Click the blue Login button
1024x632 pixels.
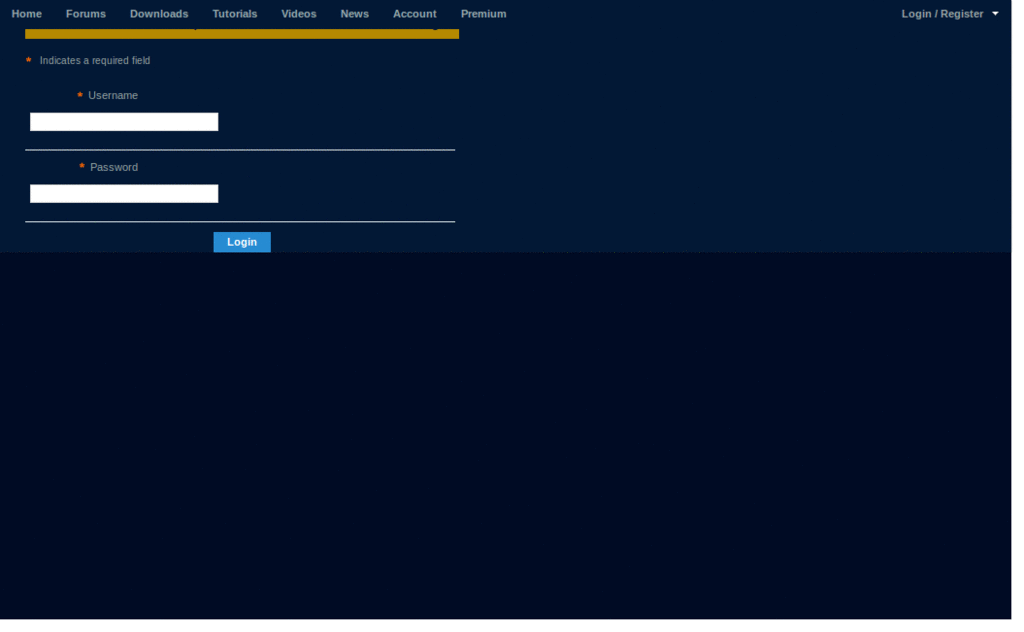[242, 242]
